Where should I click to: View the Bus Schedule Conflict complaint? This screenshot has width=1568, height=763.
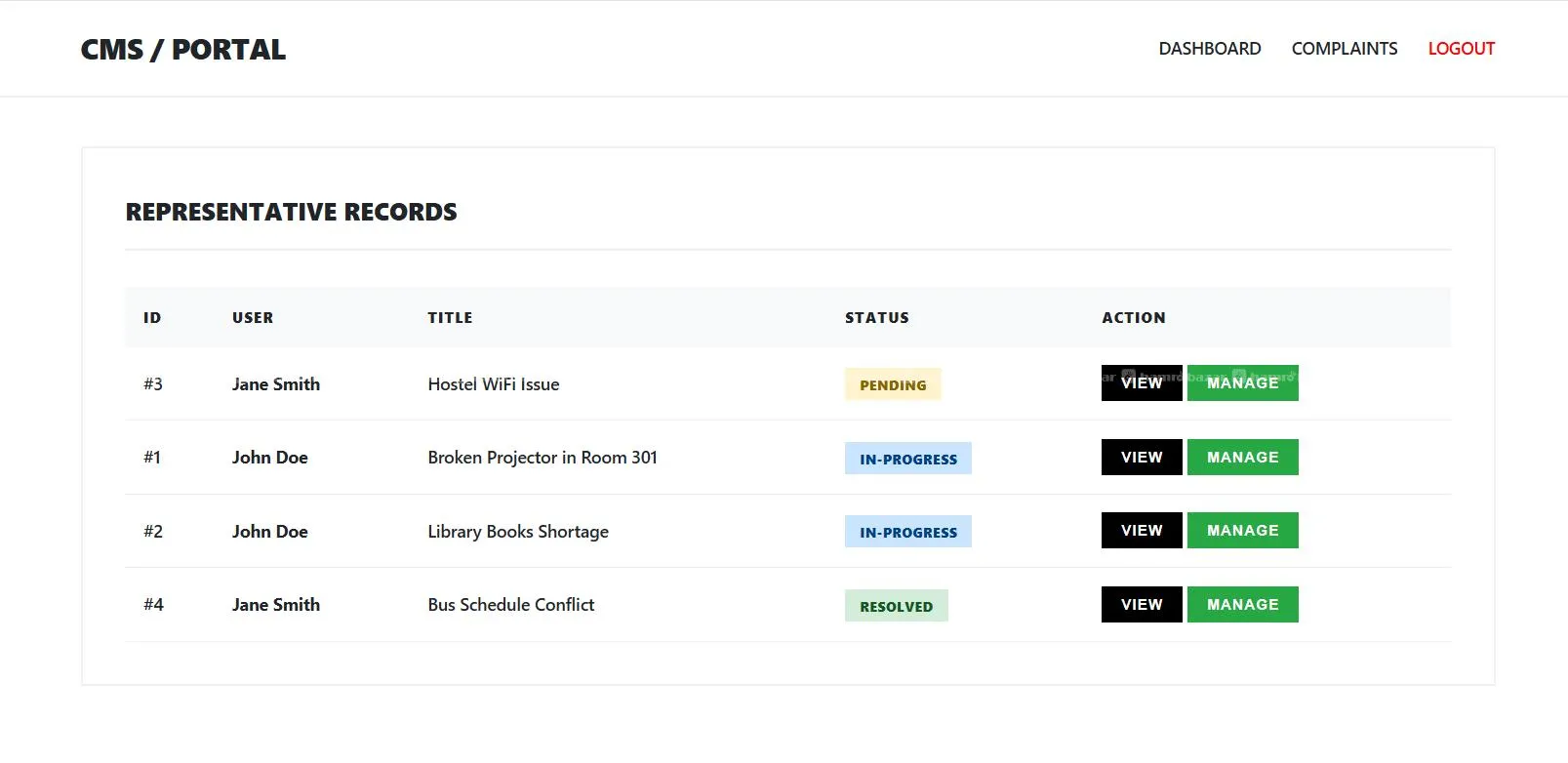tap(1141, 604)
